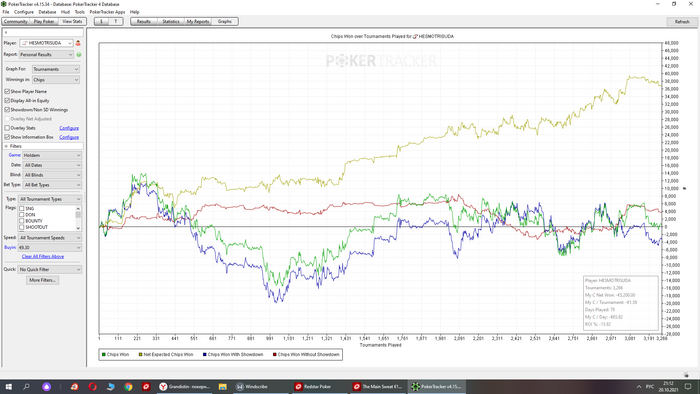The width and height of the screenshot is (700, 394).
Task: Switch to the My Reports tab
Action: click(198, 21)
